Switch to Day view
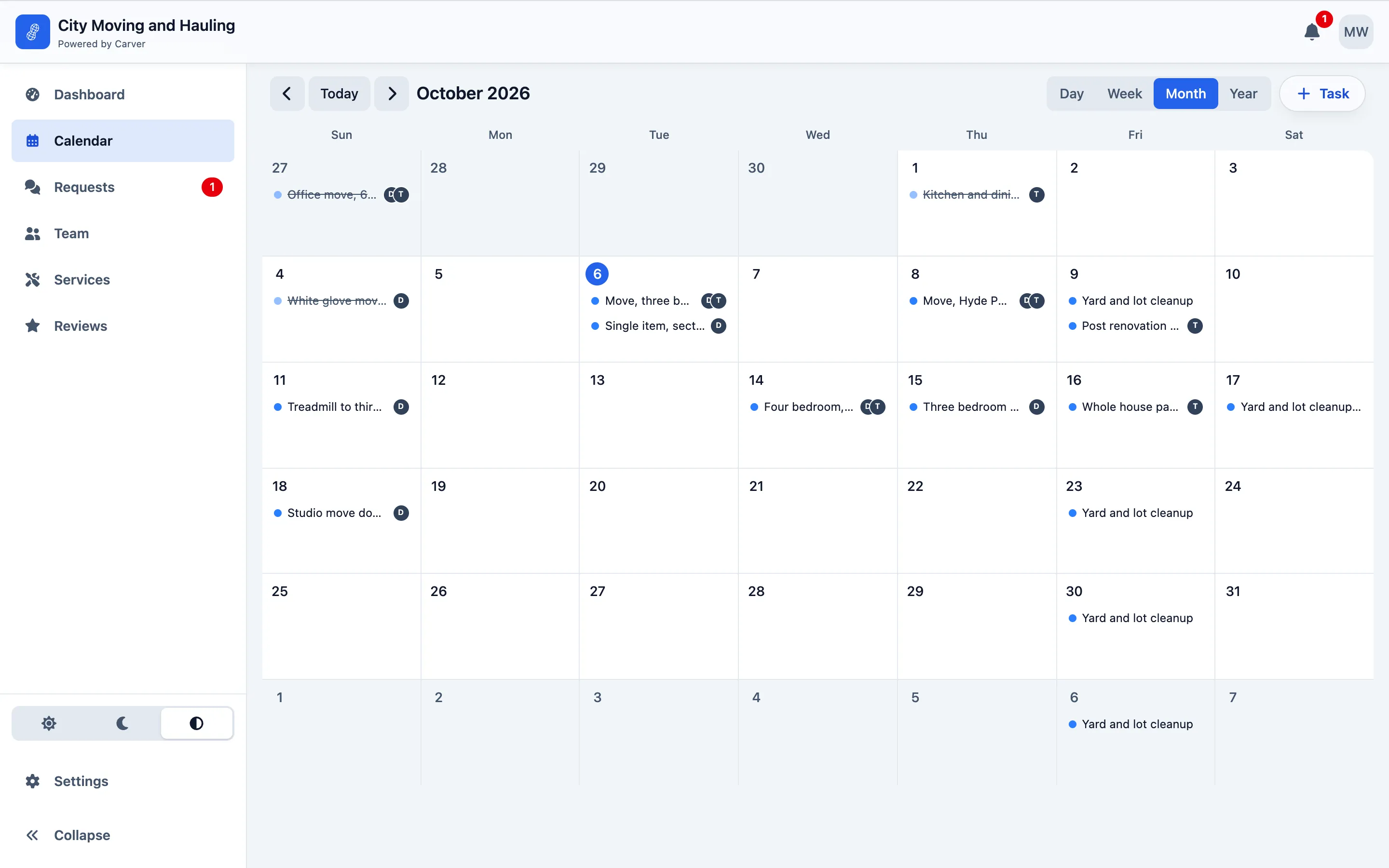Viewport: 1389px width, 868px height. [1071, 94]
